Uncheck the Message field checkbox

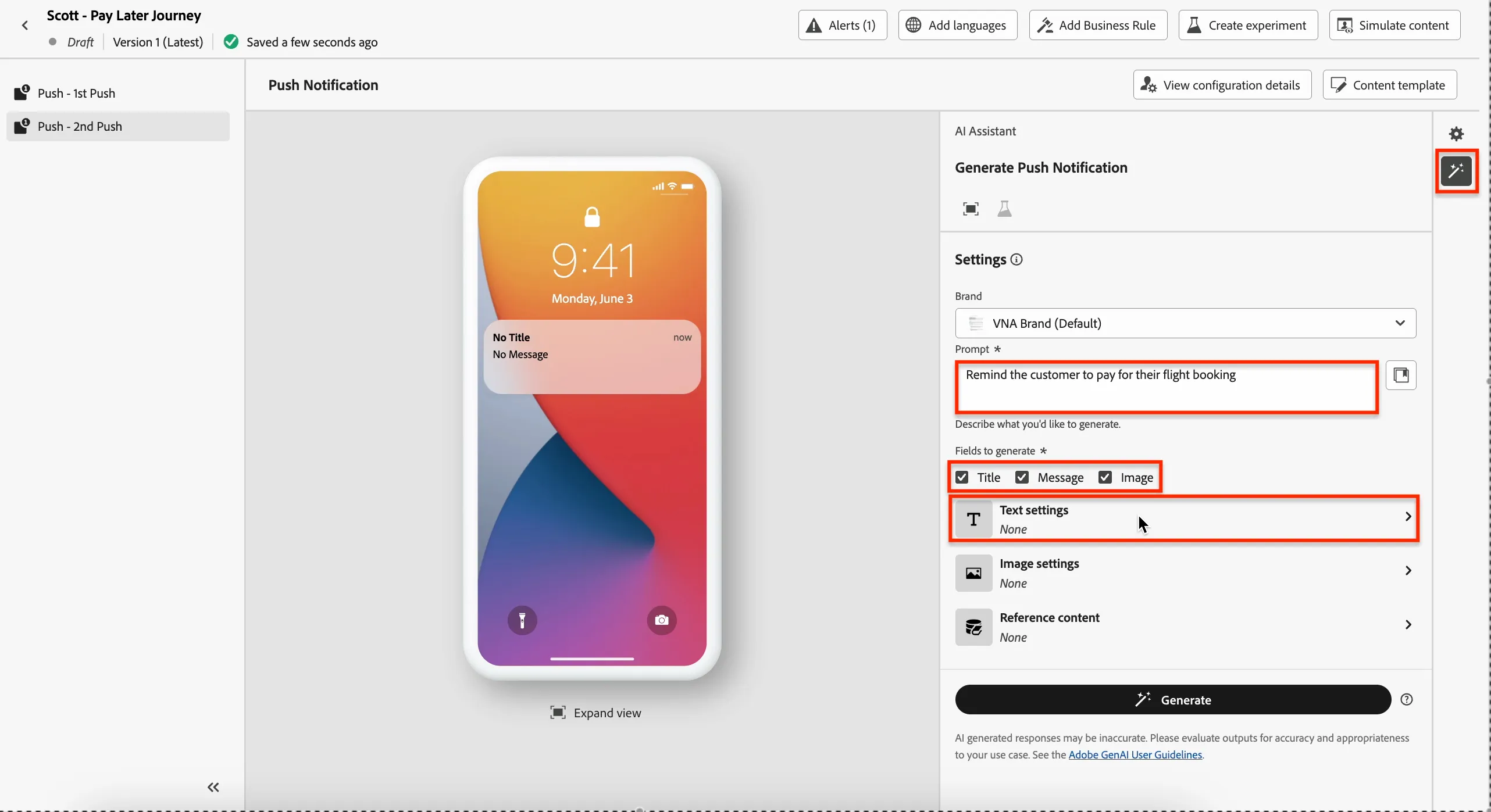coord(1022,477)
